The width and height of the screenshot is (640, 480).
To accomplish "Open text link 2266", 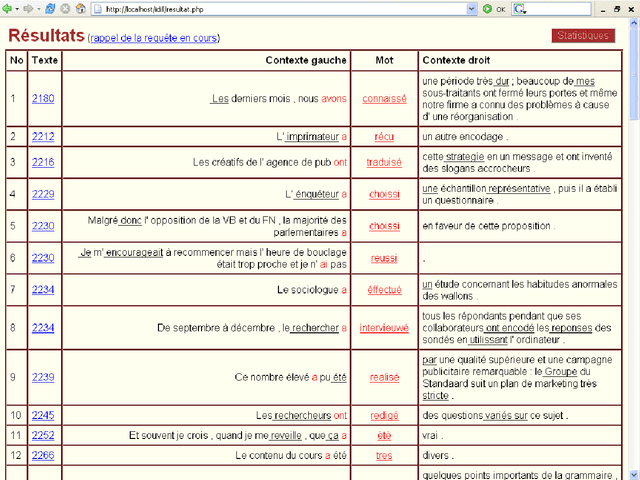I will coord(43,454).
